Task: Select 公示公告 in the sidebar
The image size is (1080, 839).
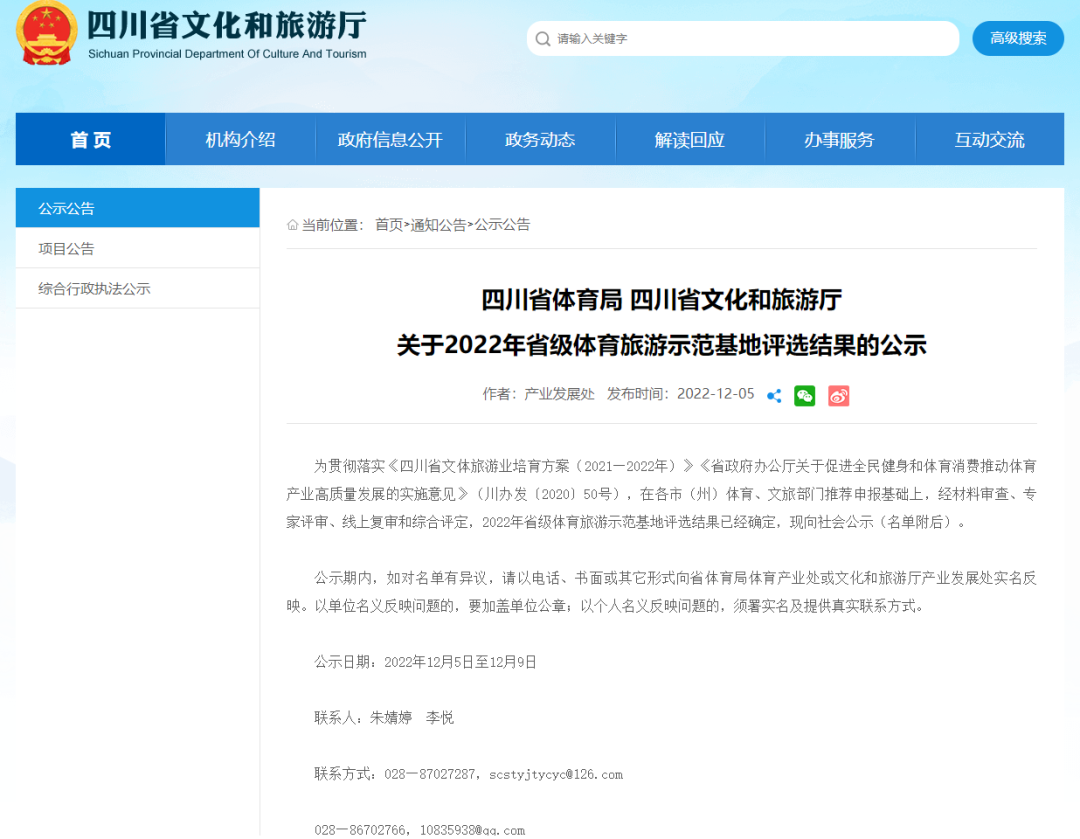Action: pyautogui.click(x=67, y=209)
